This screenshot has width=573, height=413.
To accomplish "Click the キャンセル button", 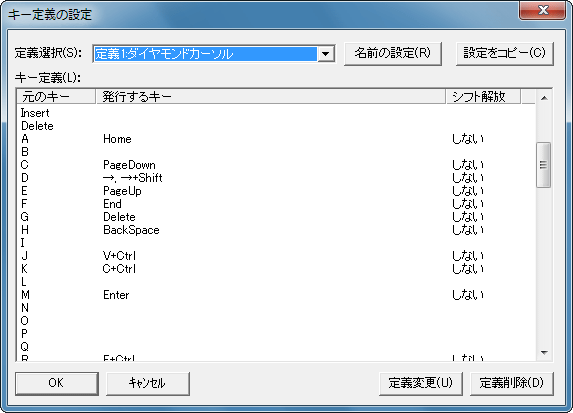I will (x=148, y=383).
